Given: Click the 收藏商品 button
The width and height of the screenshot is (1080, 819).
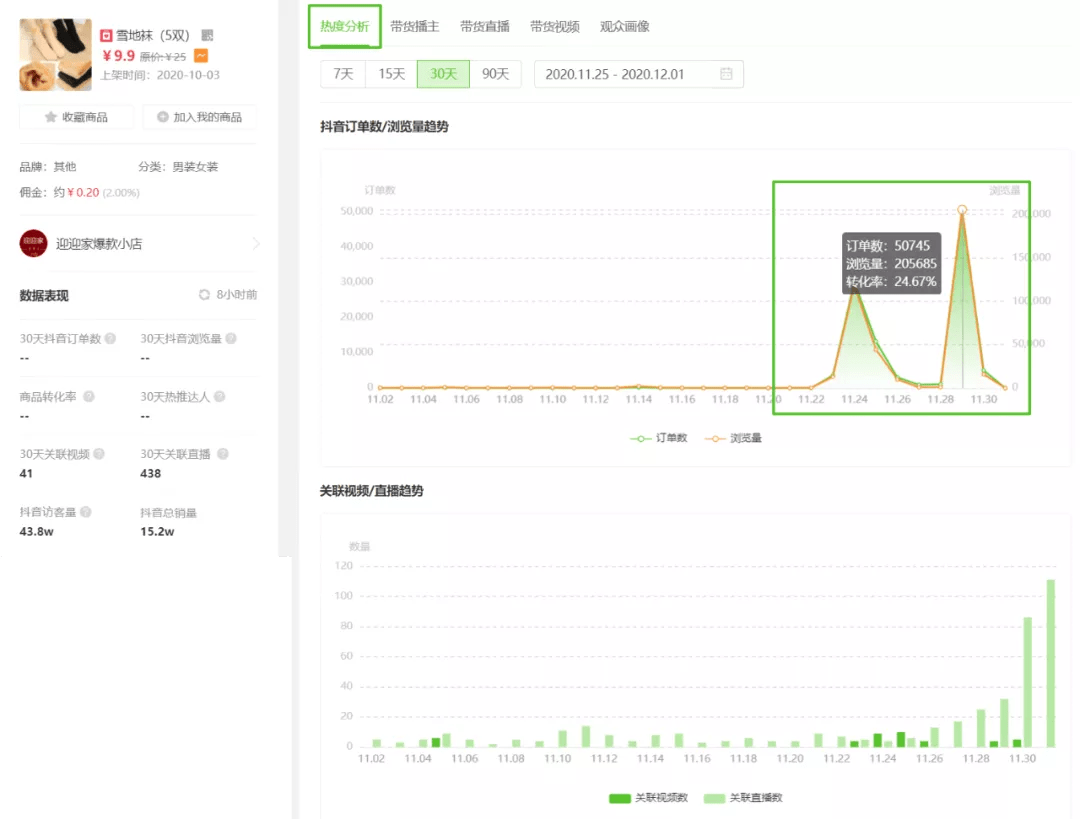Looking at the screenshot, I should pos(77,117).
